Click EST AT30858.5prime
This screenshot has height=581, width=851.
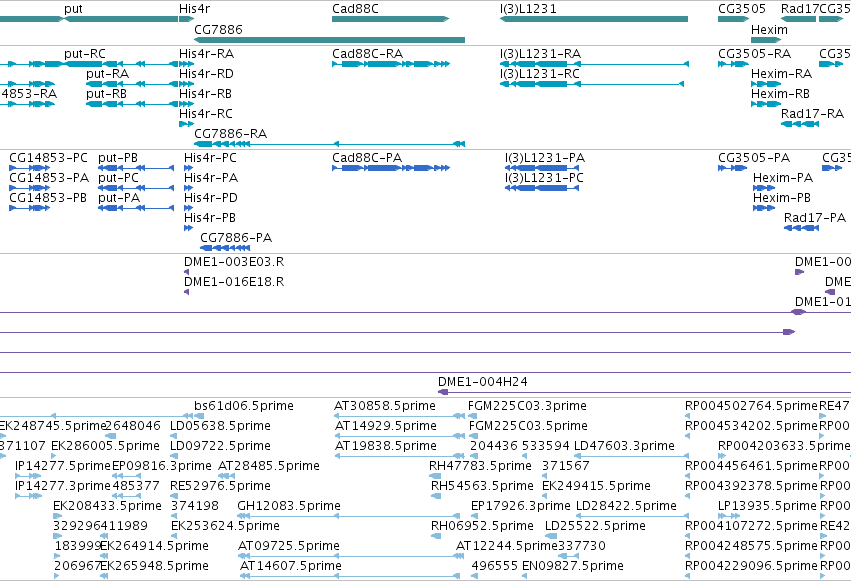coord(385,406)
